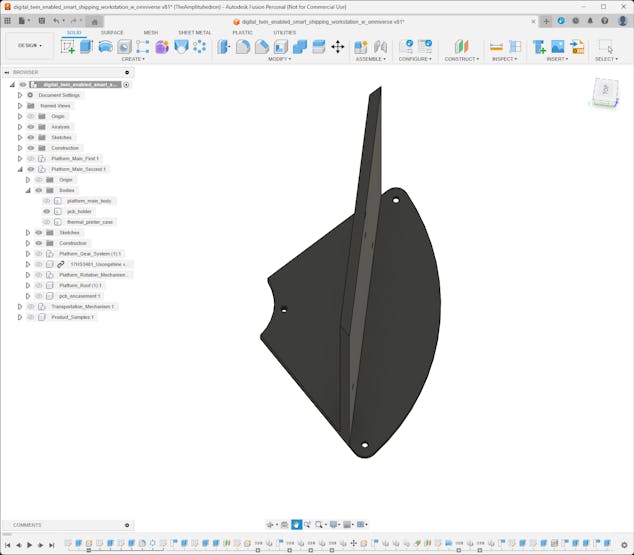
Task: Open the Design workspace dropdown
Action: [29, 45]
